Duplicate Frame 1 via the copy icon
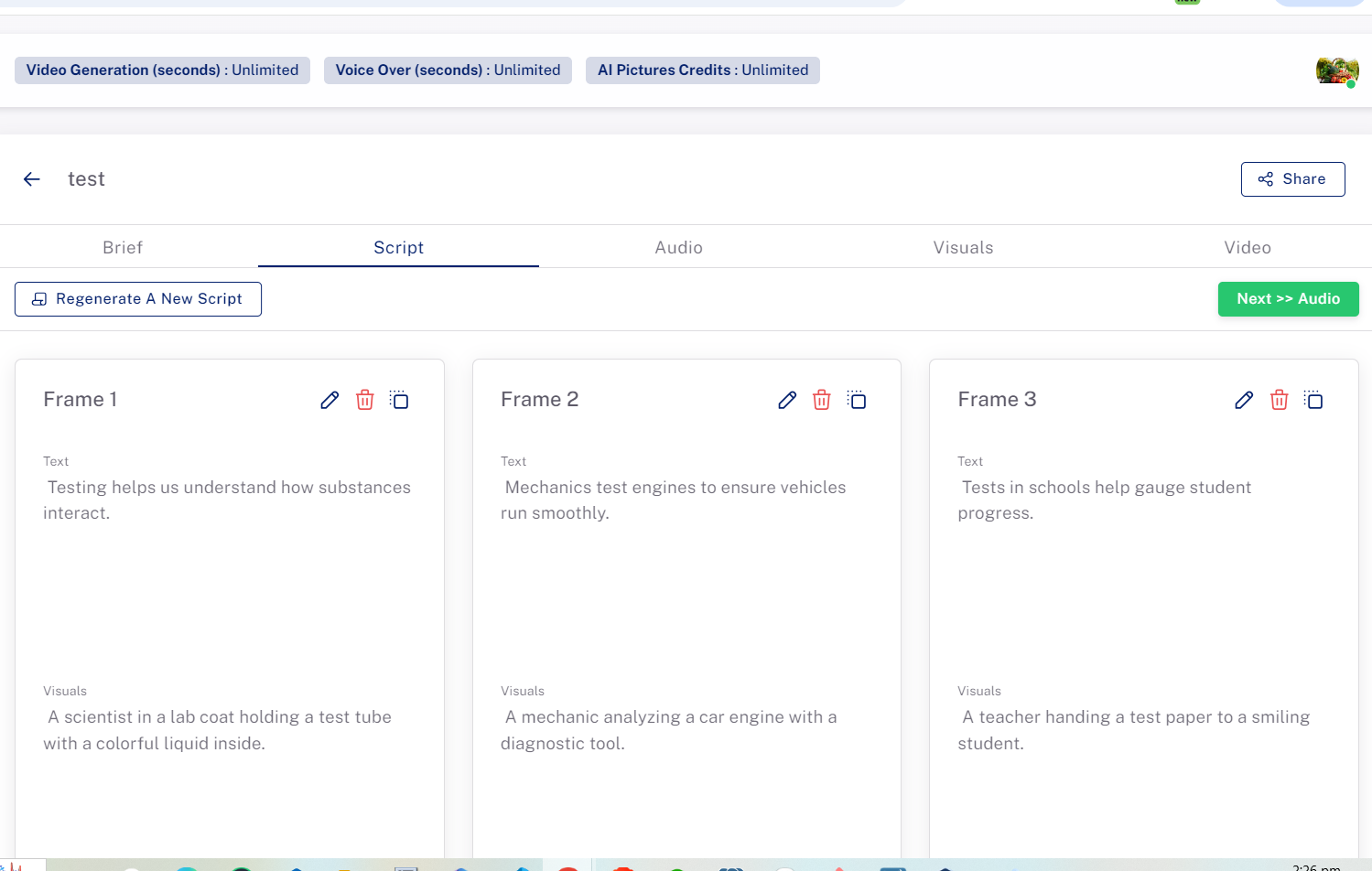 (x=399, y=400)
